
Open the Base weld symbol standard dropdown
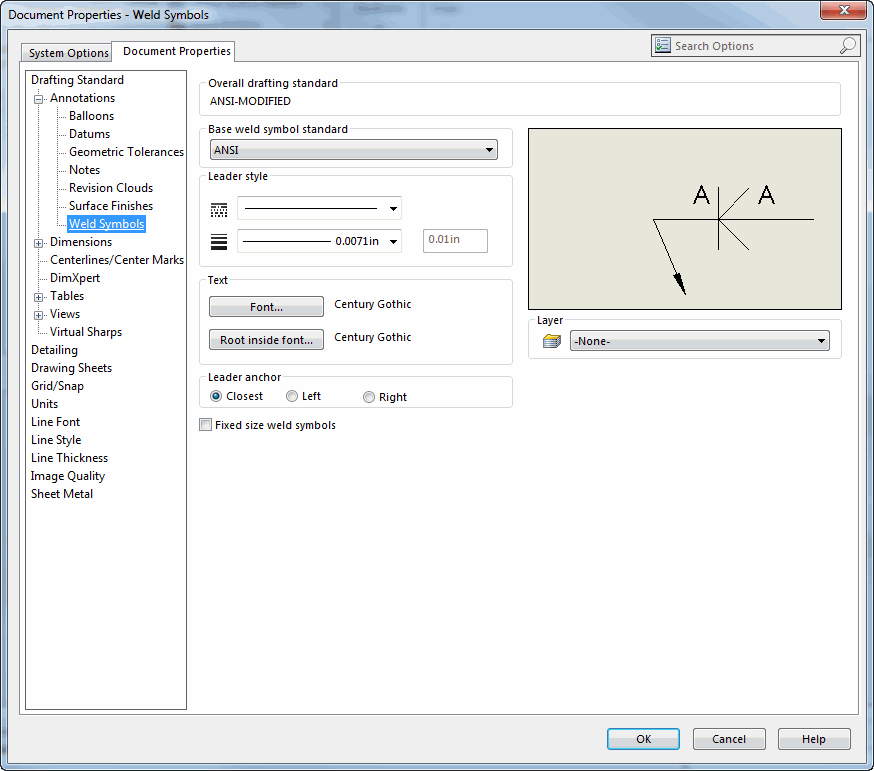[353, 150]
